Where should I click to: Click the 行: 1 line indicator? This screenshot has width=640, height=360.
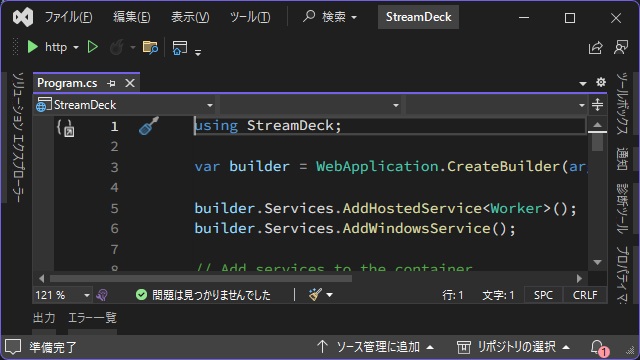(453, 295)
